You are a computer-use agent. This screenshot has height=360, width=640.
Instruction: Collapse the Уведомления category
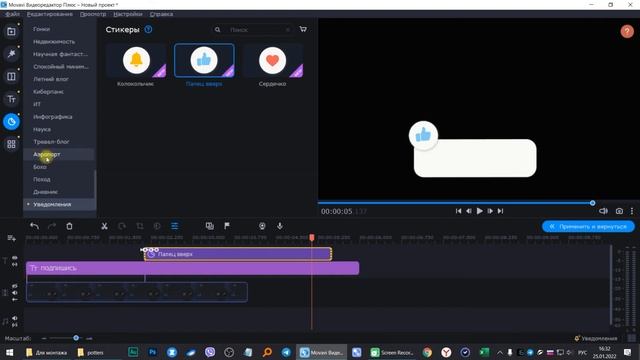[x=28, y=204]
